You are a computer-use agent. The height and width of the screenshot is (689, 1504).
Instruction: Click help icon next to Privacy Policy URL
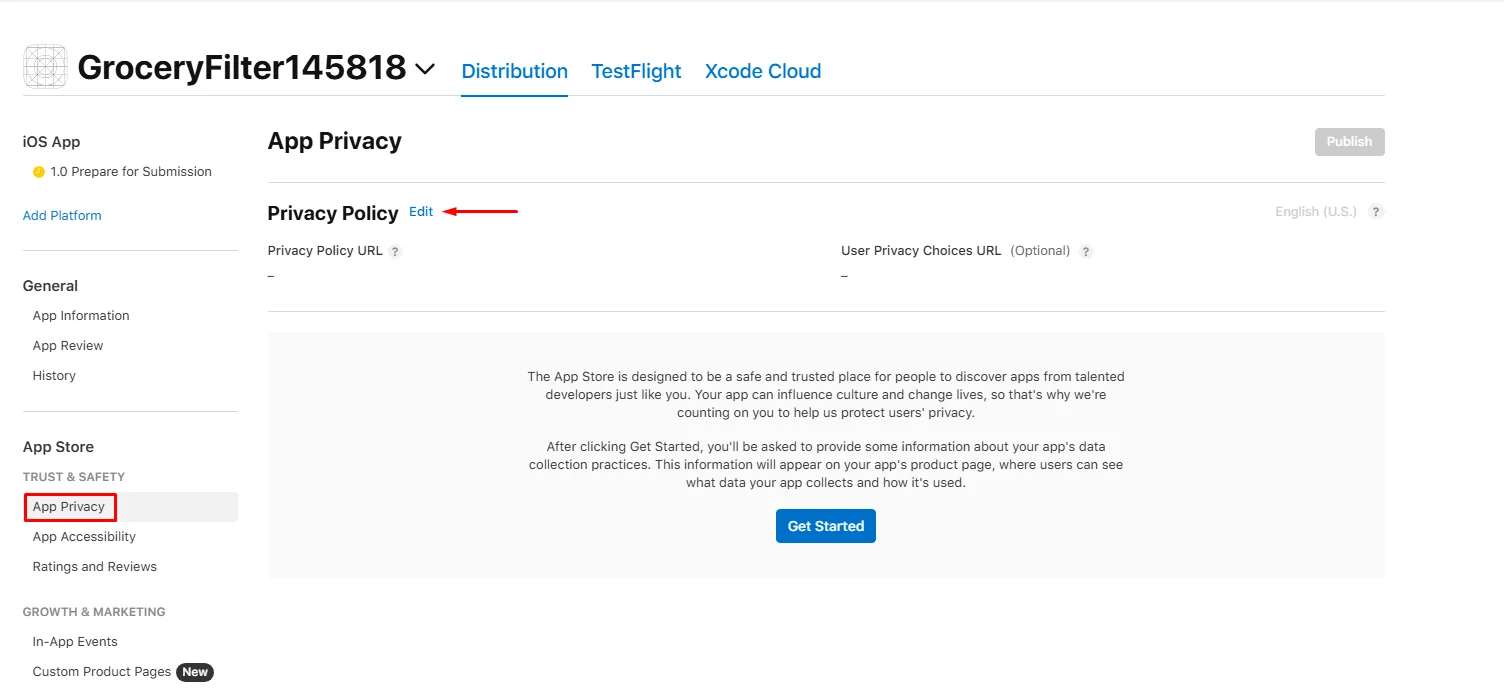(395, 252)
